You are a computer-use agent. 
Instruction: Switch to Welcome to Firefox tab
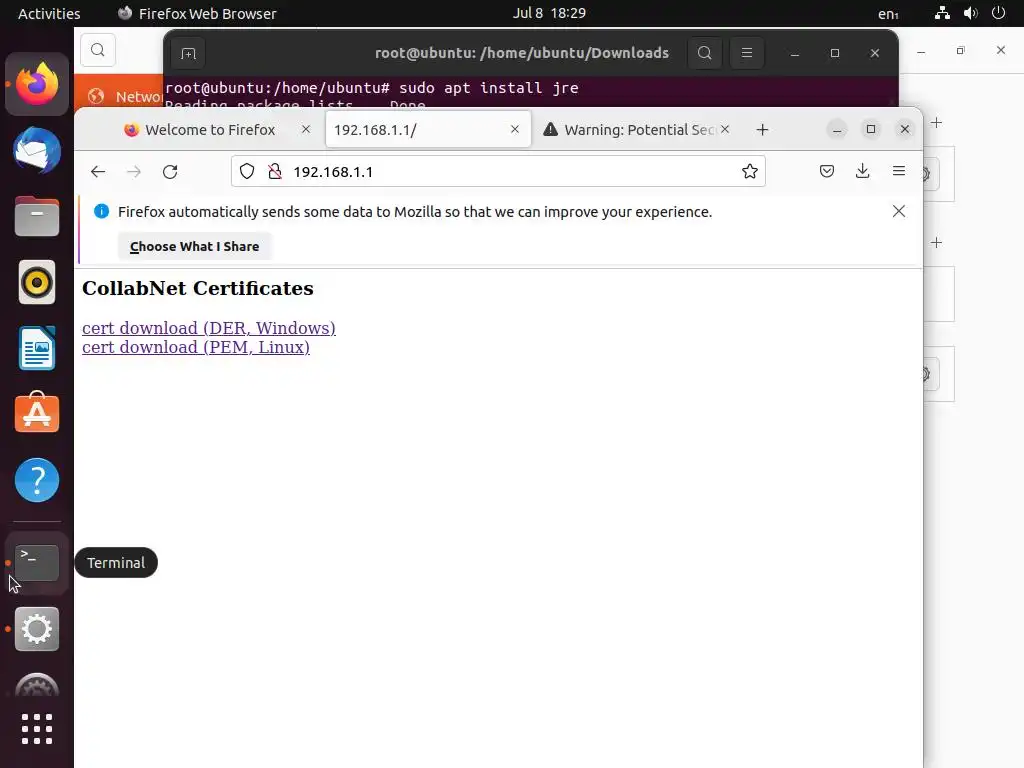pos(210,130)
